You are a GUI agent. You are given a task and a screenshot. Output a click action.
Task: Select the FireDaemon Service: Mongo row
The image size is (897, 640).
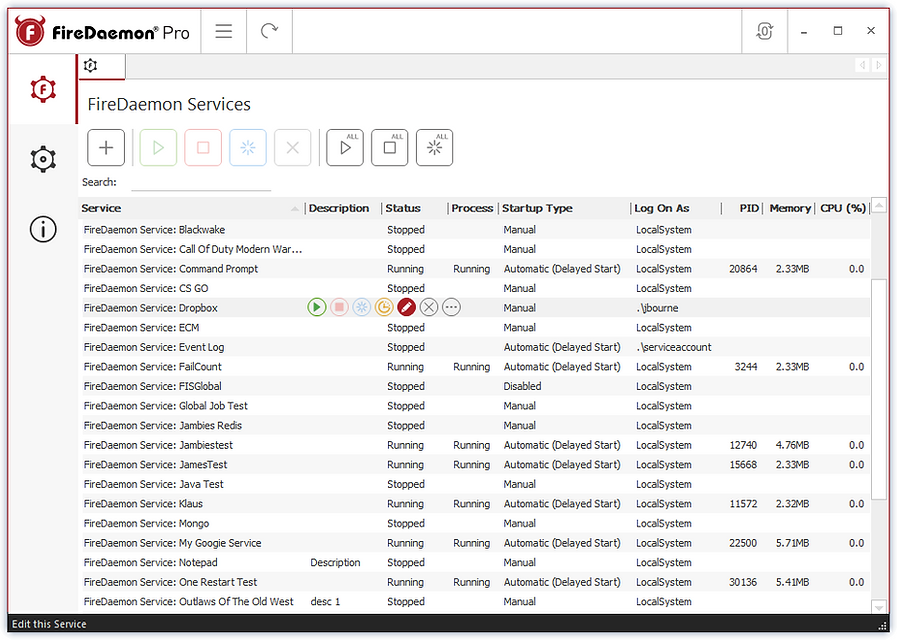pyautogui.click(x=476, y=523)
